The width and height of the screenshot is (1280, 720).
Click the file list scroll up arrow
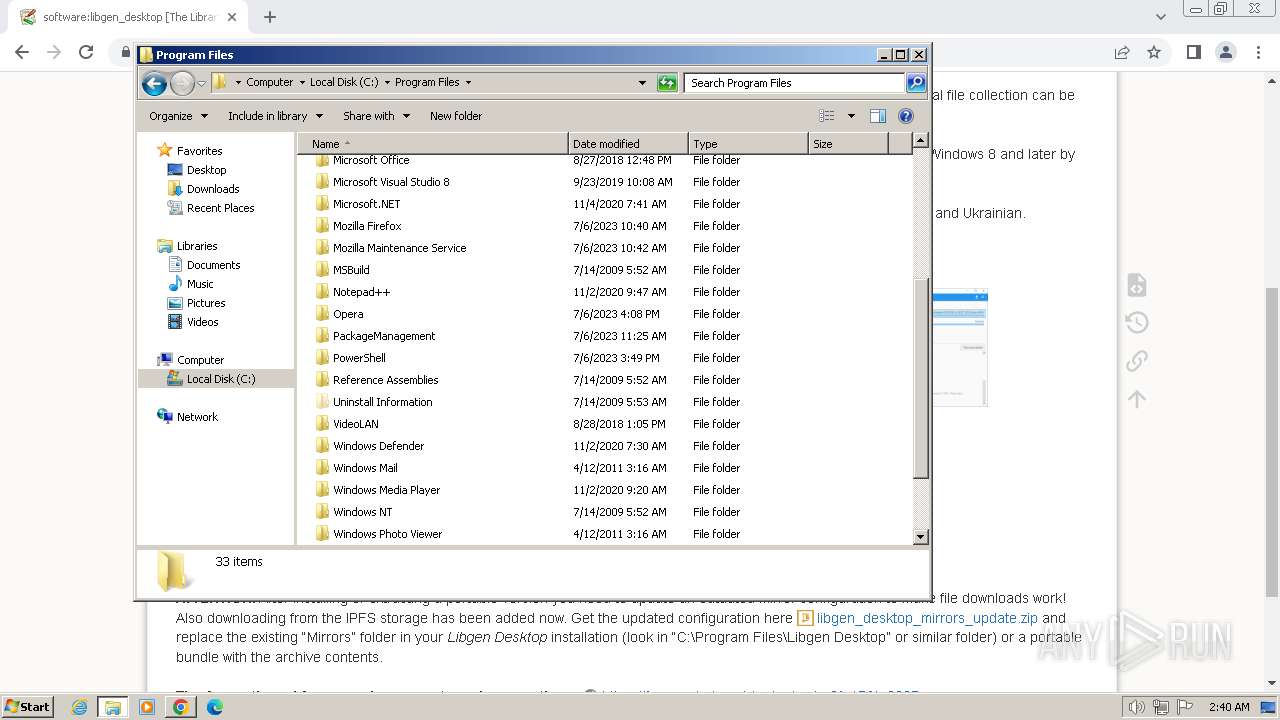tap(921, 142)
